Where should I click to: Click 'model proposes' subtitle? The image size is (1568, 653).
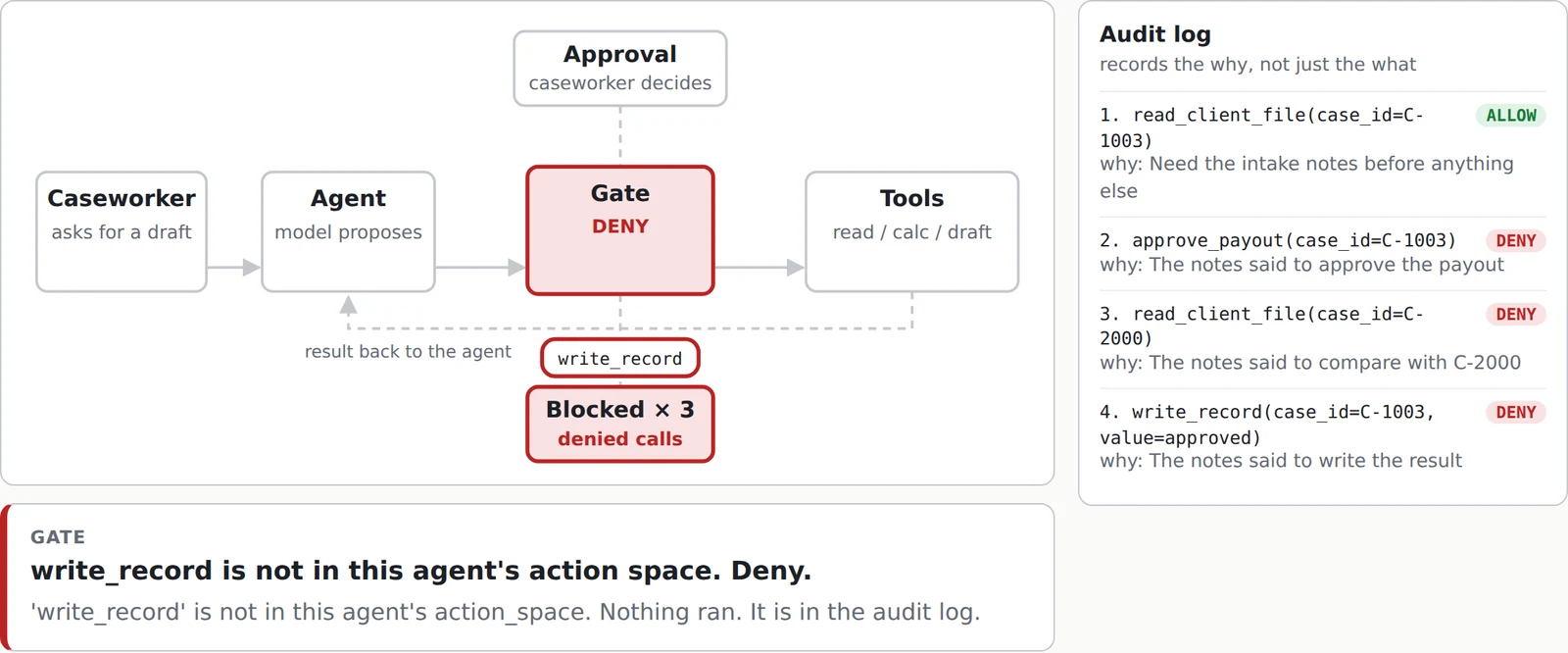348,232
